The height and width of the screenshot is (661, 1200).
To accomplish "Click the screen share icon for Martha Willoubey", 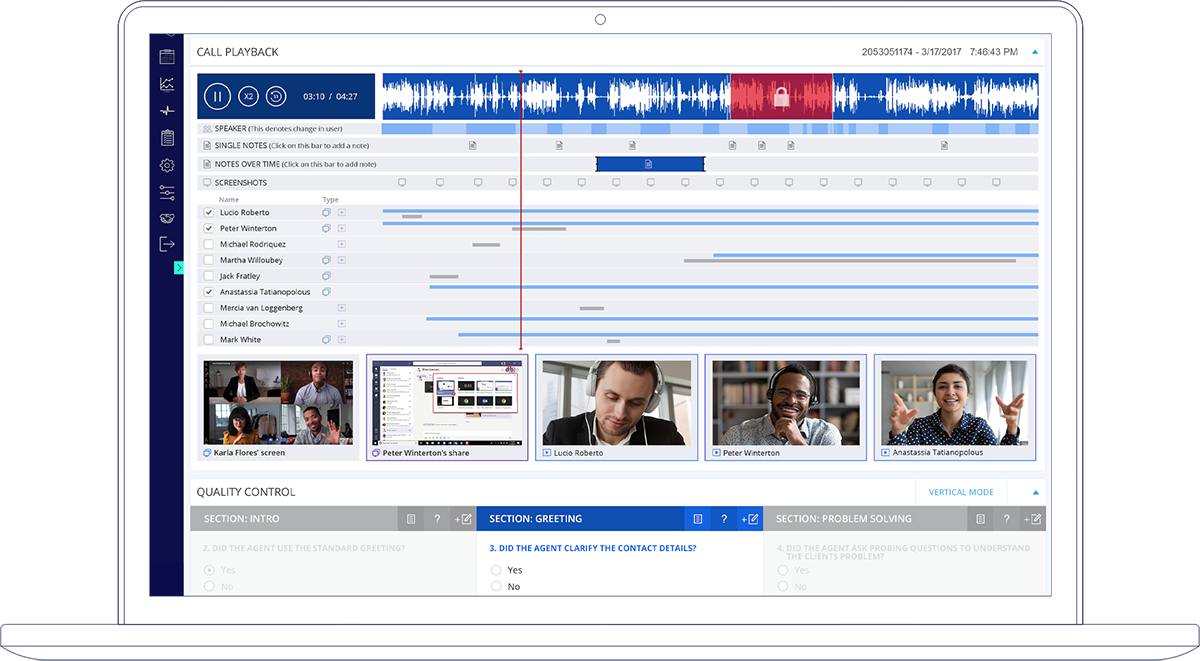I will pos(326,260).
